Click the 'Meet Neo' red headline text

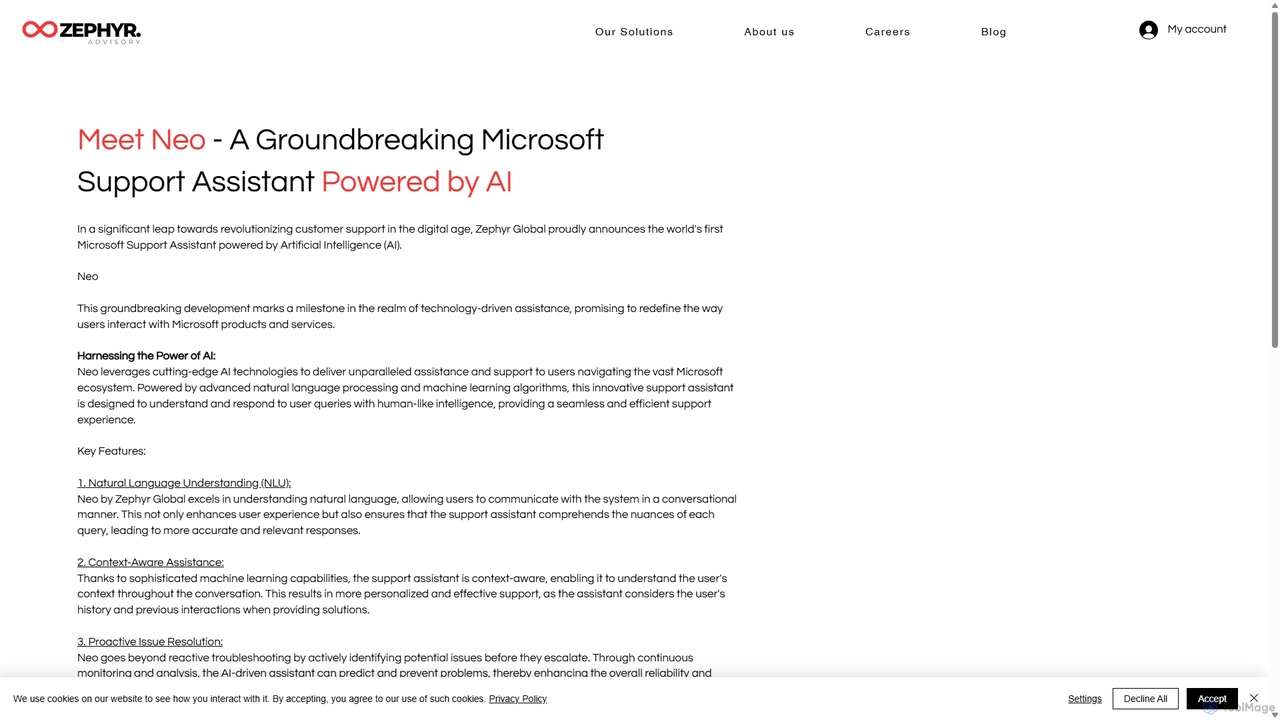[141, 139]
